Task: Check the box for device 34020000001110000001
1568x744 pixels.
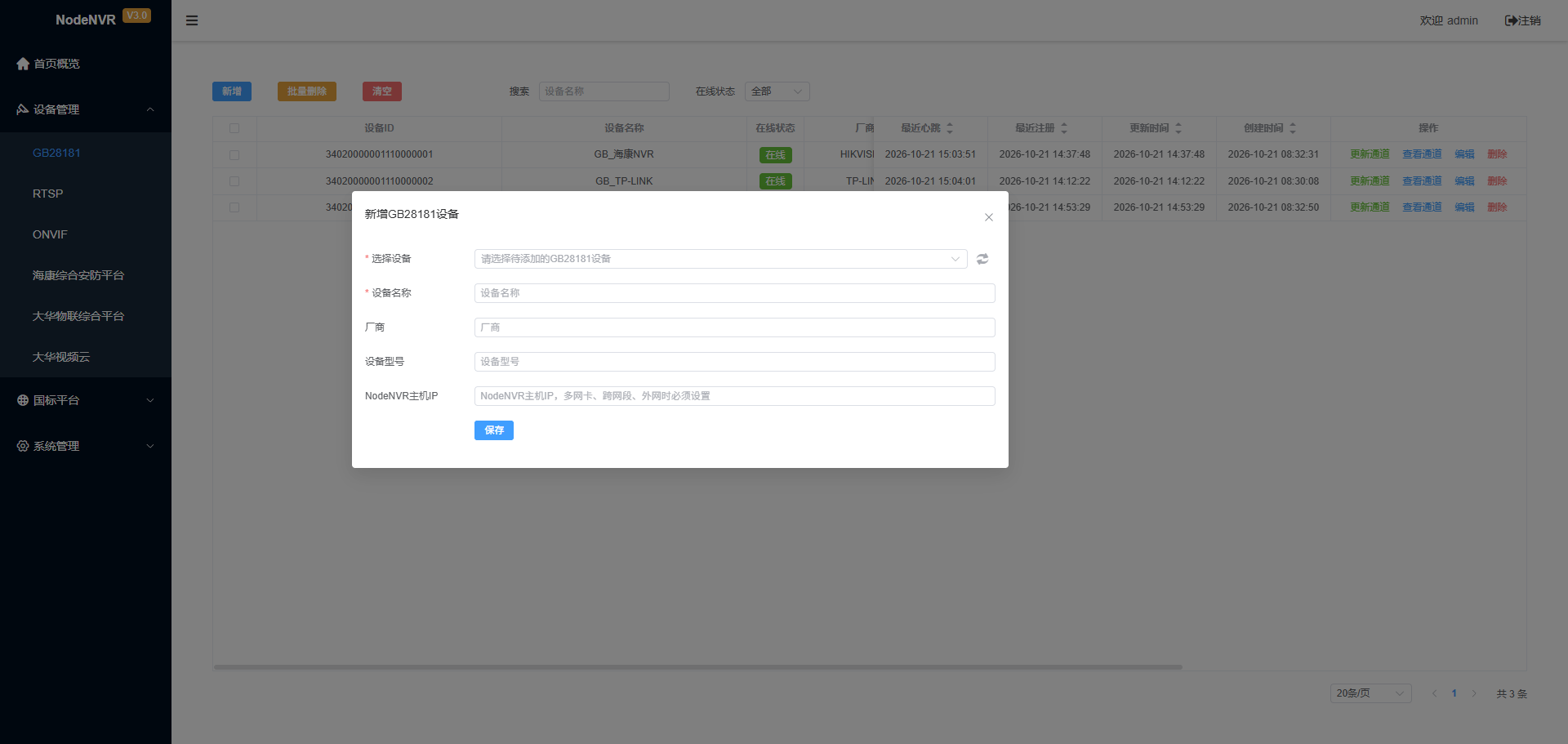Action: point(234,154)
